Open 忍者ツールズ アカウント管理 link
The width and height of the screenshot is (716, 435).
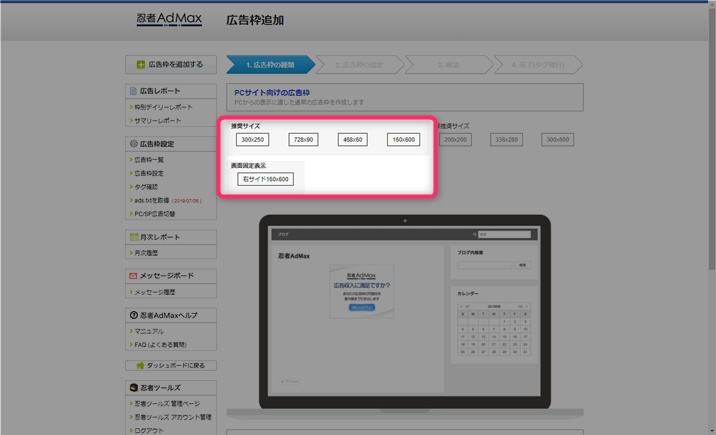point(173,417)
